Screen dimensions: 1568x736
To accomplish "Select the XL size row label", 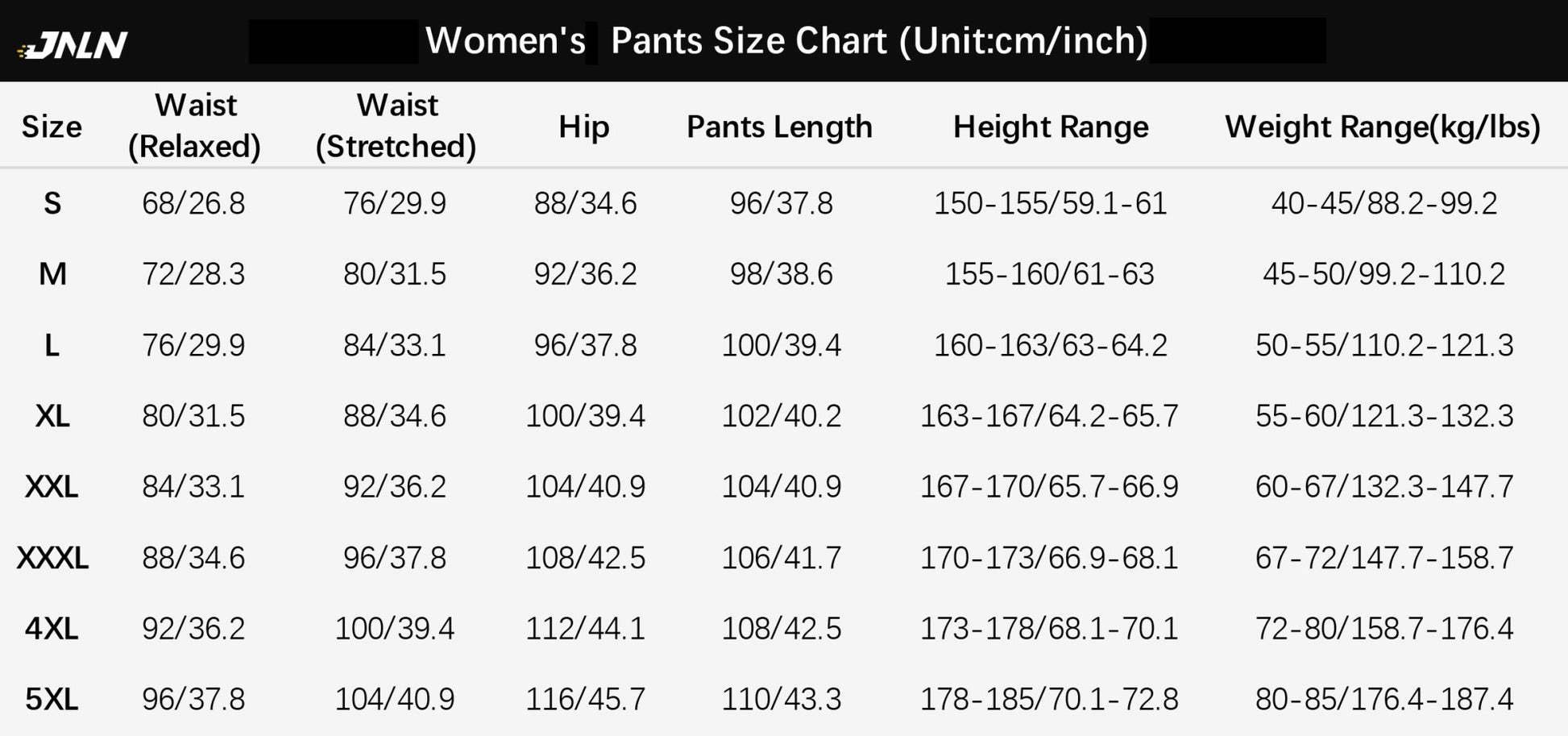I will 52,416.
